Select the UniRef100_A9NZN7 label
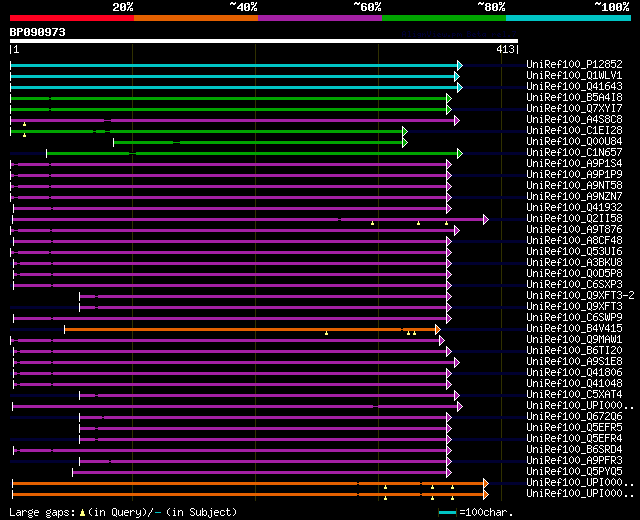 pyautogui.click(x=574, y=196)
